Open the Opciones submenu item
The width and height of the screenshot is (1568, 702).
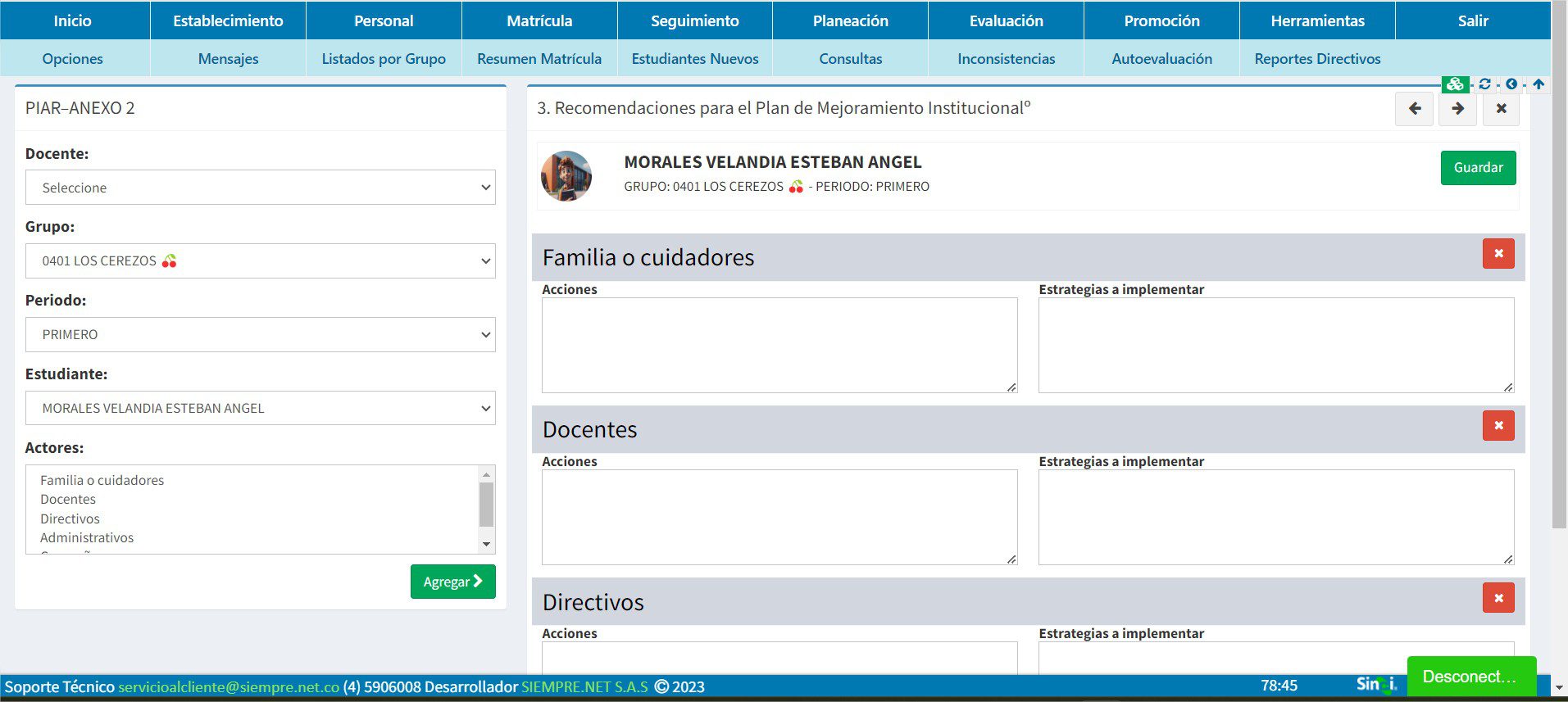coord(73,58)
